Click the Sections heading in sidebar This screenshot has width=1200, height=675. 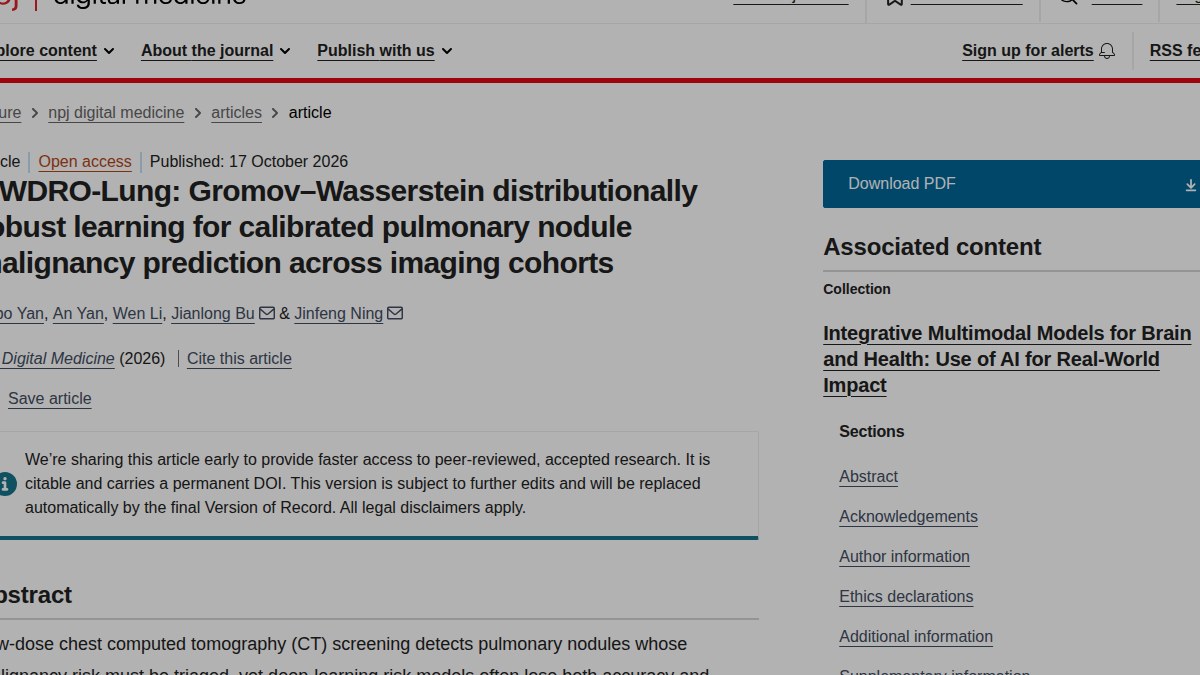pyautogui.click(x=871, y=432)
